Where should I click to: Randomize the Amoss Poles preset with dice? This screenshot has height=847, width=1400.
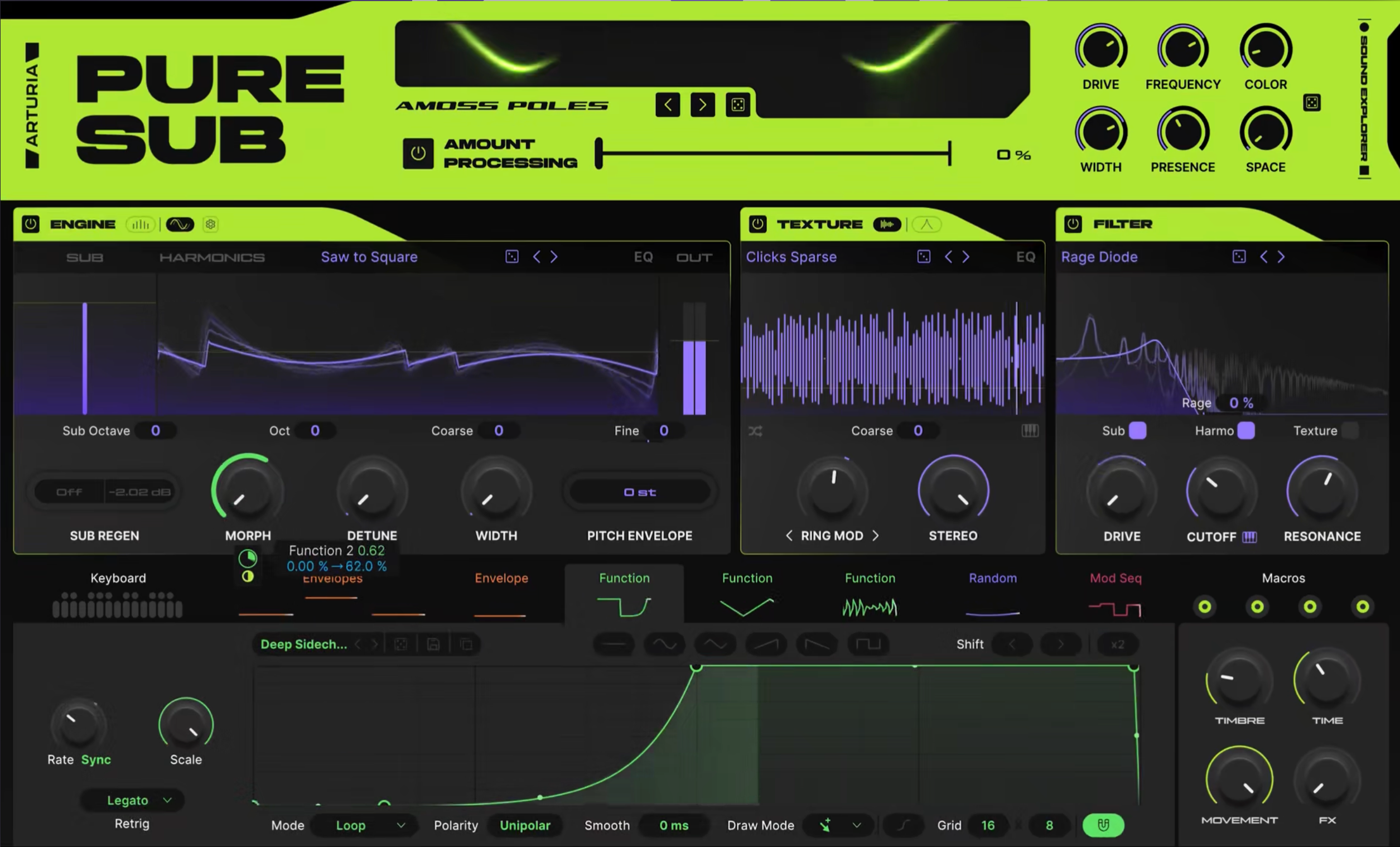coord(737,104)
